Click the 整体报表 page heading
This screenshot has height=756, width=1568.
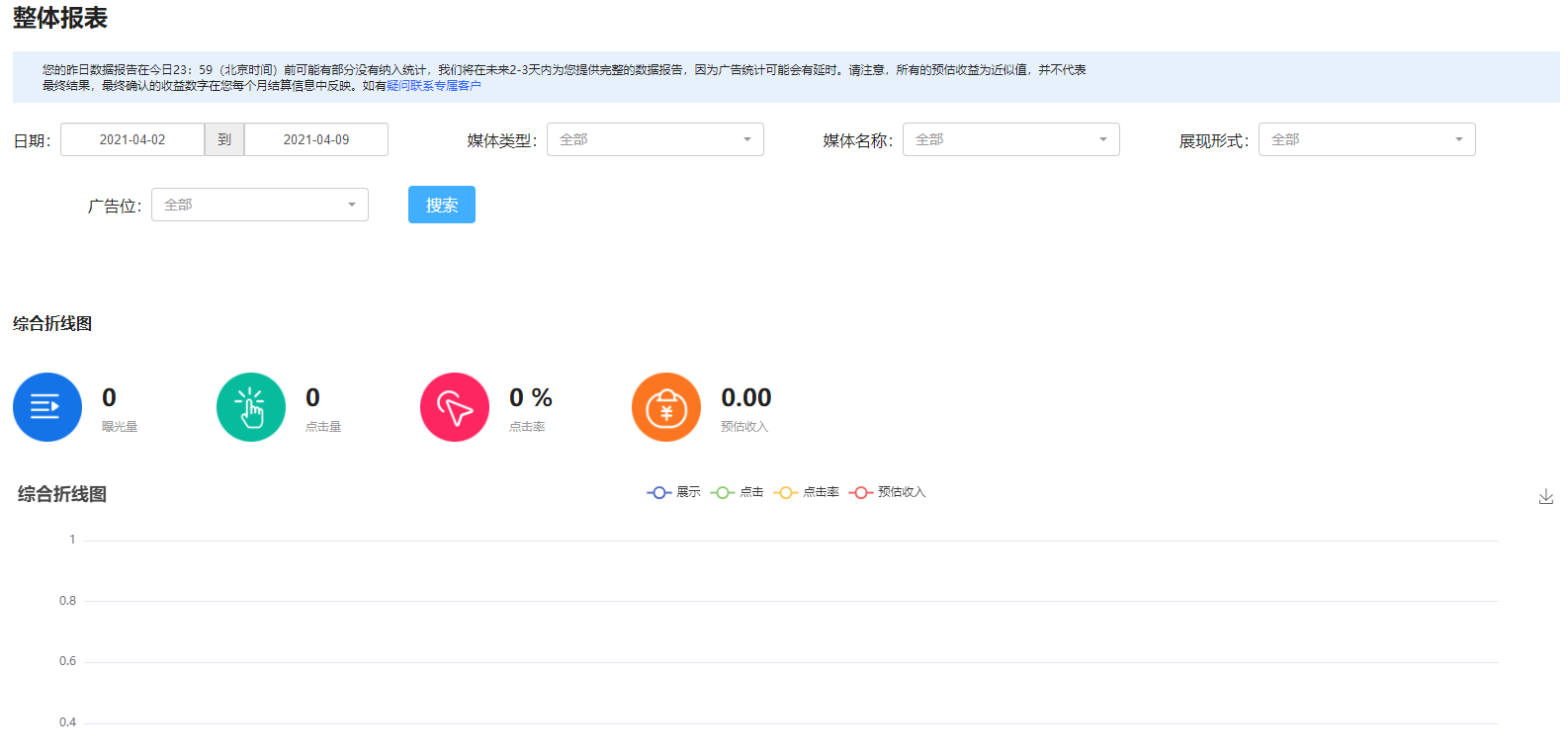[x=60, y=18]
